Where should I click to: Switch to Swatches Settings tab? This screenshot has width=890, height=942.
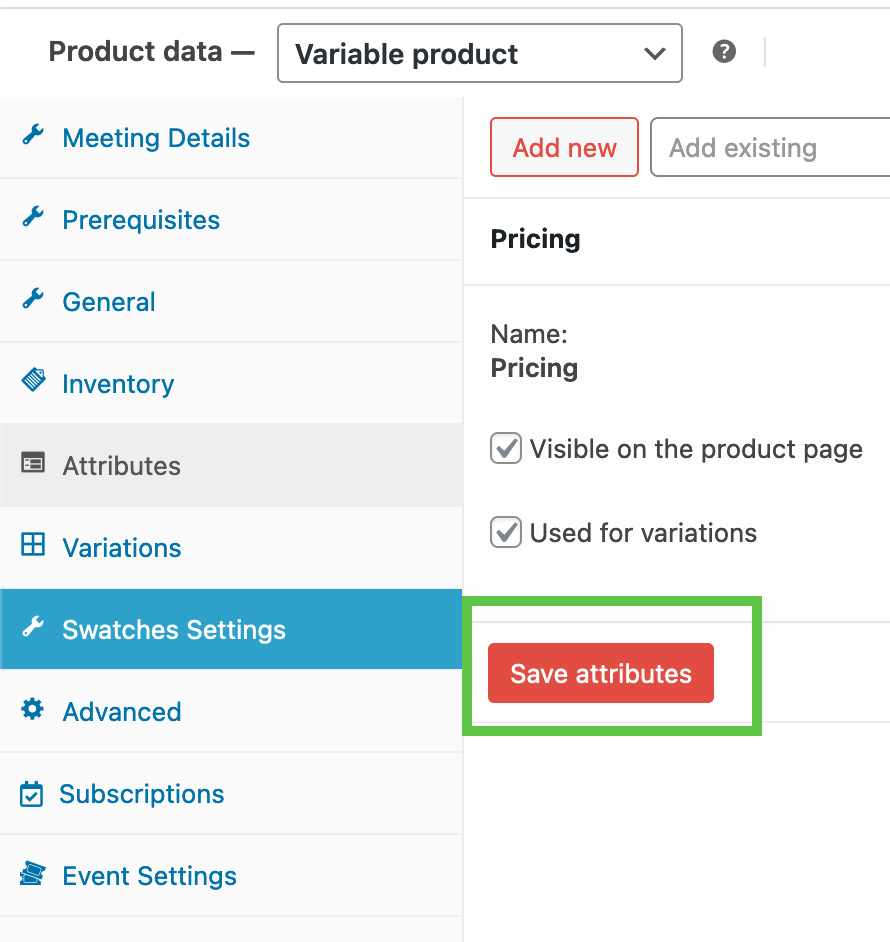[x=174, y=630]
